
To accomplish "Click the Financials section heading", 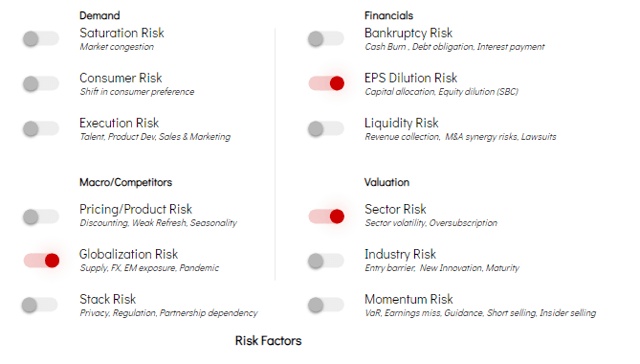I will tap(389, 16).
